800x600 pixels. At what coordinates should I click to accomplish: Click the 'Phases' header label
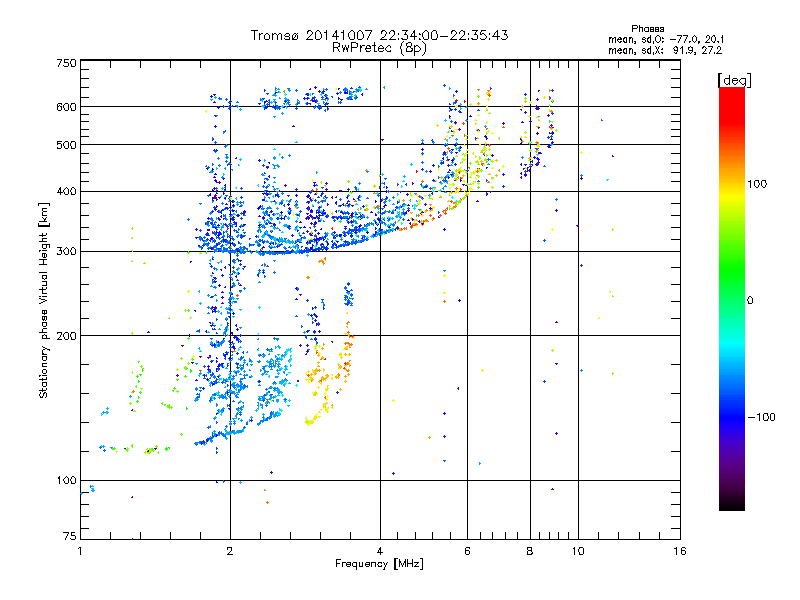tap(647, 29)
